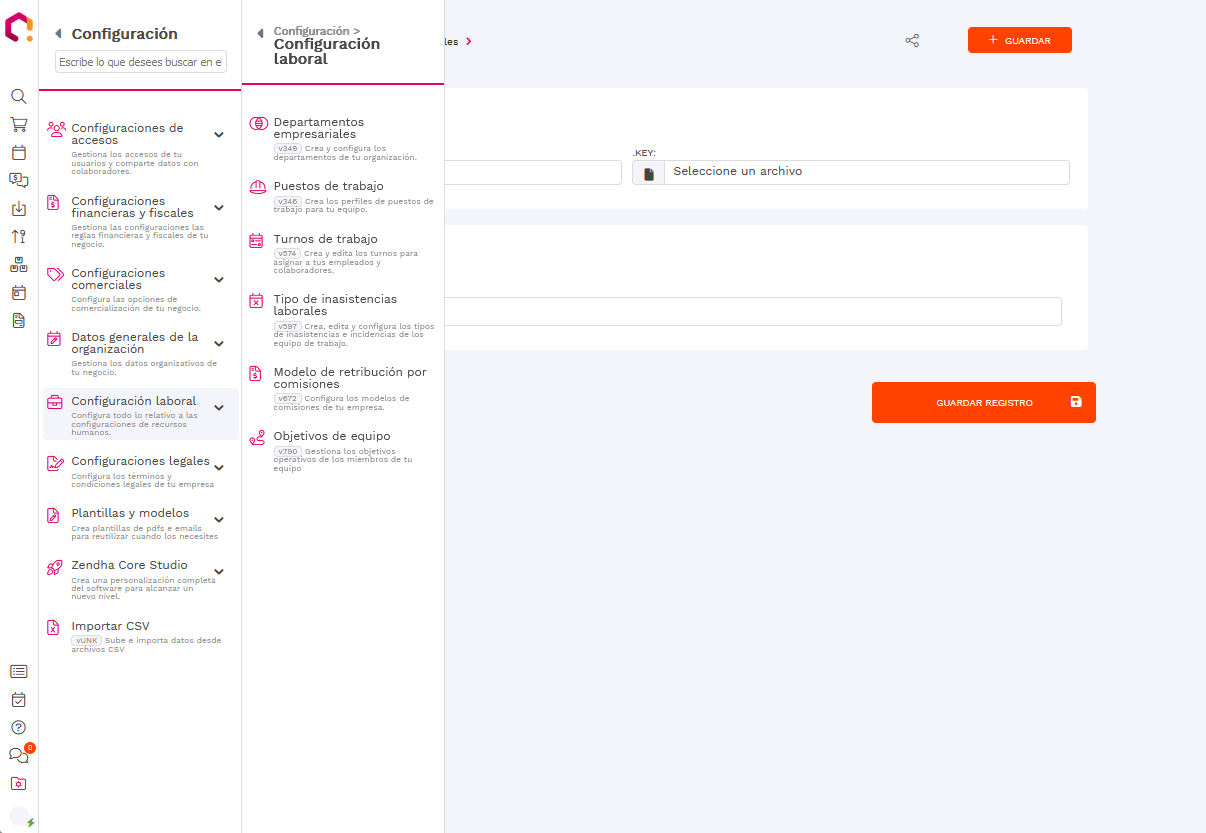The height and width of the screenshot is (833, 1206).
Task: Open chat notifications icon with badge
Action: coord(18,755)
